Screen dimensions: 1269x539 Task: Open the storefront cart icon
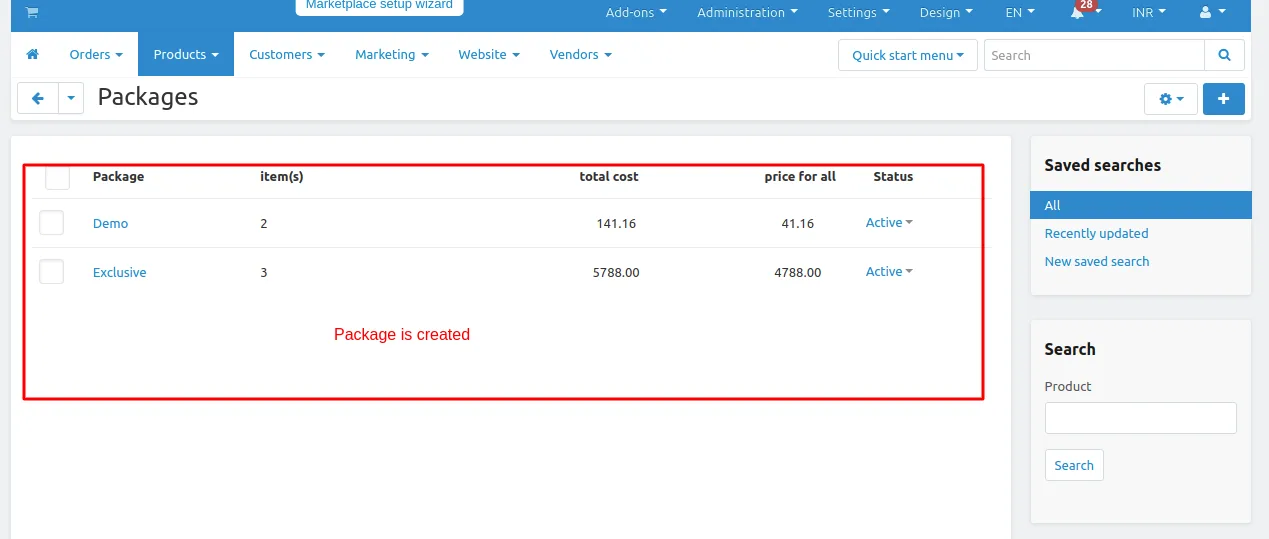[31, 13]
